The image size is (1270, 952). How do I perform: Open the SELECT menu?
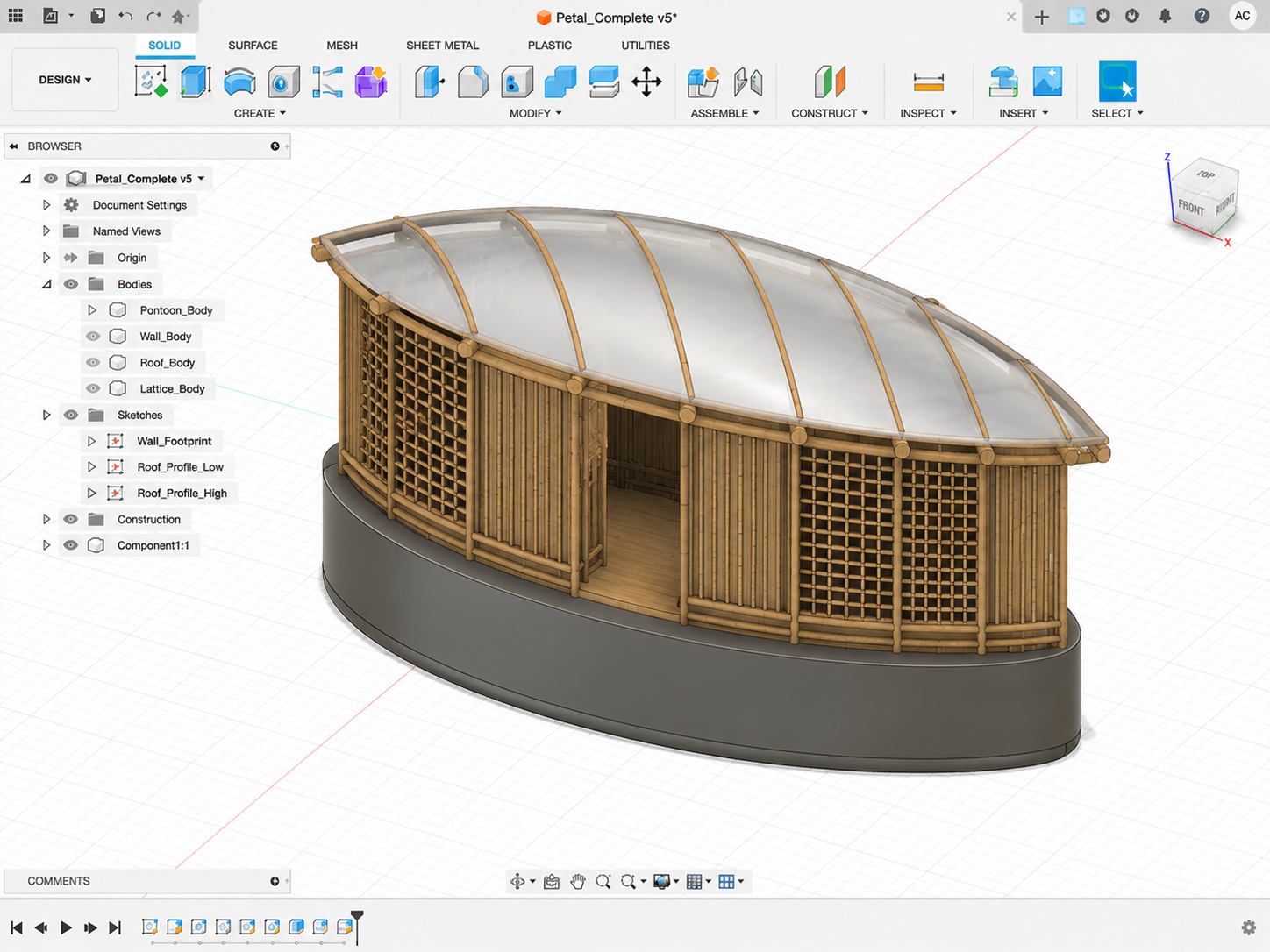click(x=1117, y=114)
